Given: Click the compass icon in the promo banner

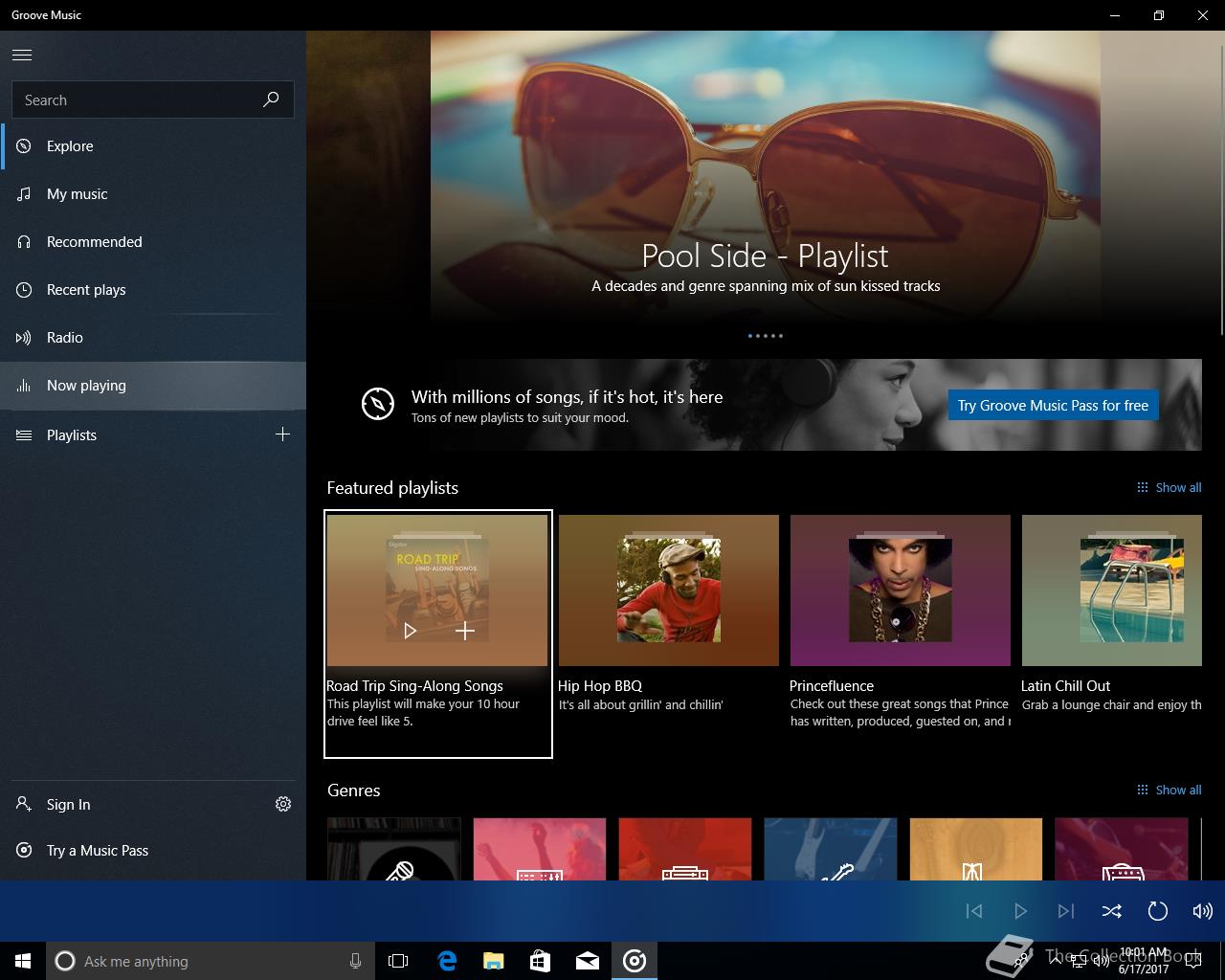Looking at the screenshot, I should click(378, 404).
